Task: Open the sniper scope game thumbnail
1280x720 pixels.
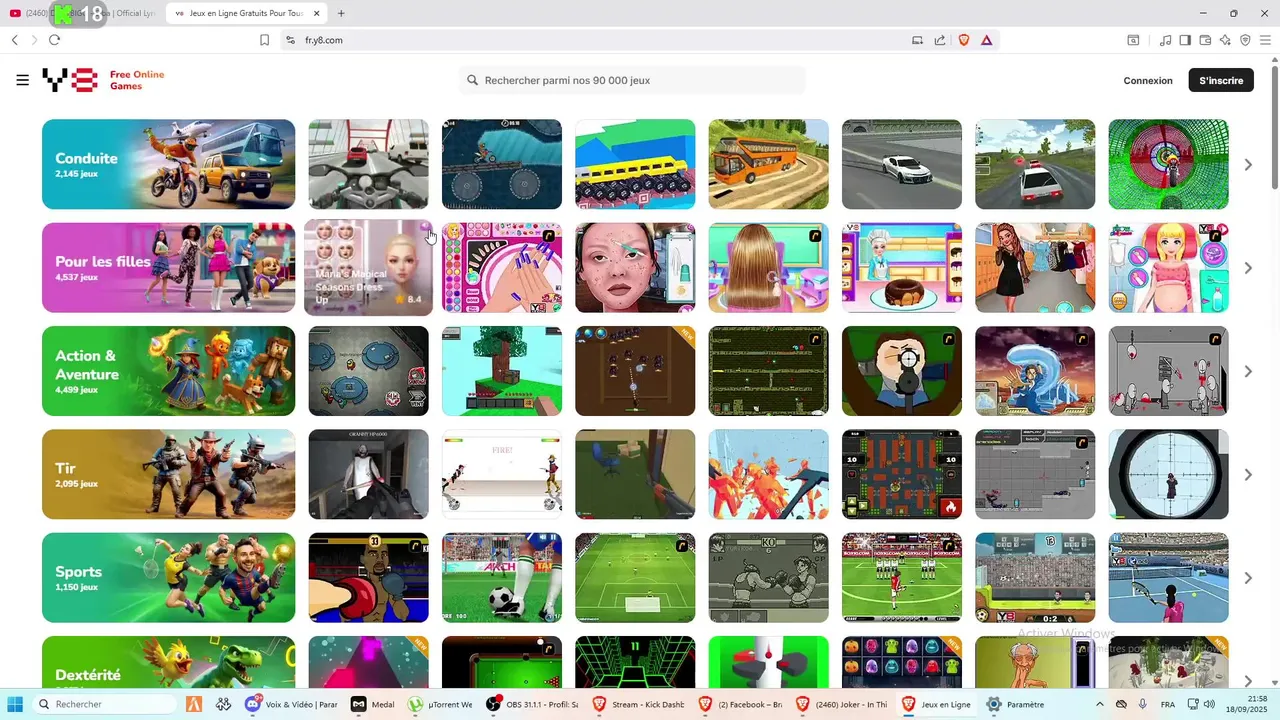Action: [1168, 474]
